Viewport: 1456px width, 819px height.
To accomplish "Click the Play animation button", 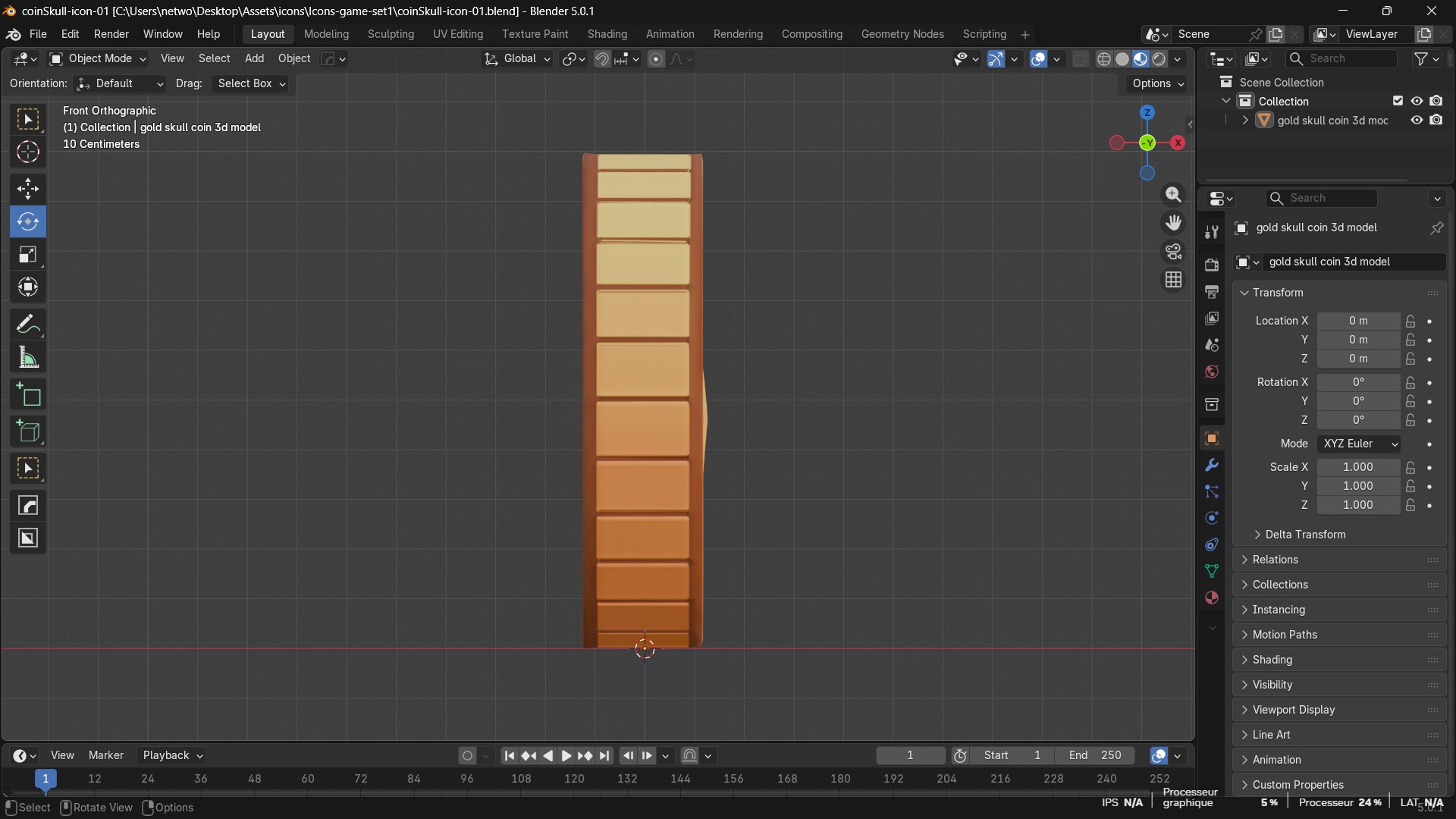I will 566,755.
